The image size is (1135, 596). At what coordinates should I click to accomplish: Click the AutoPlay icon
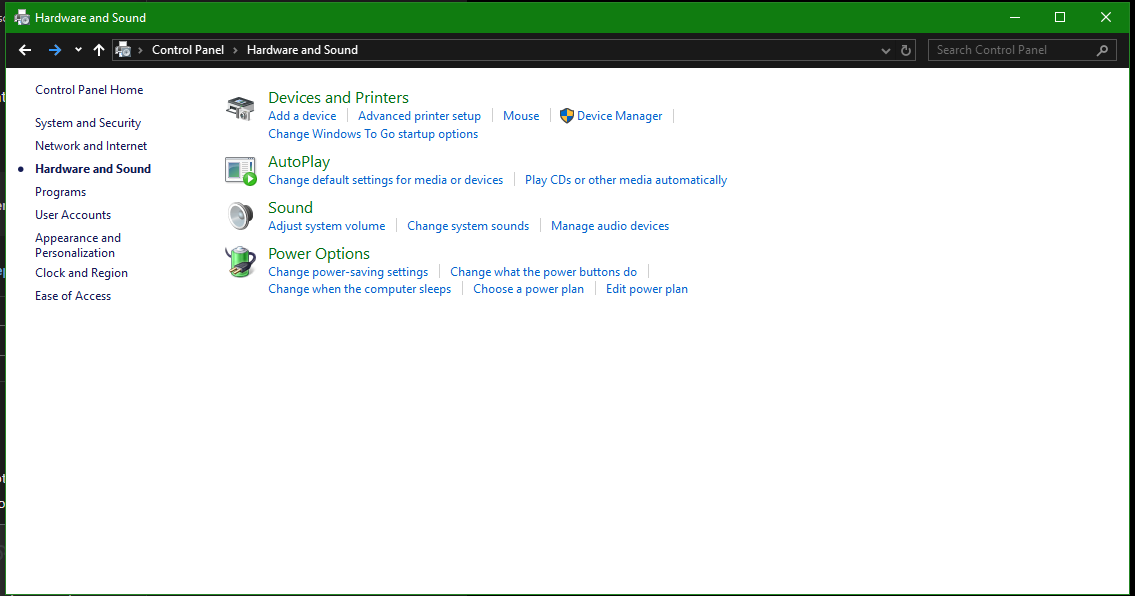(x=240, y=171)
